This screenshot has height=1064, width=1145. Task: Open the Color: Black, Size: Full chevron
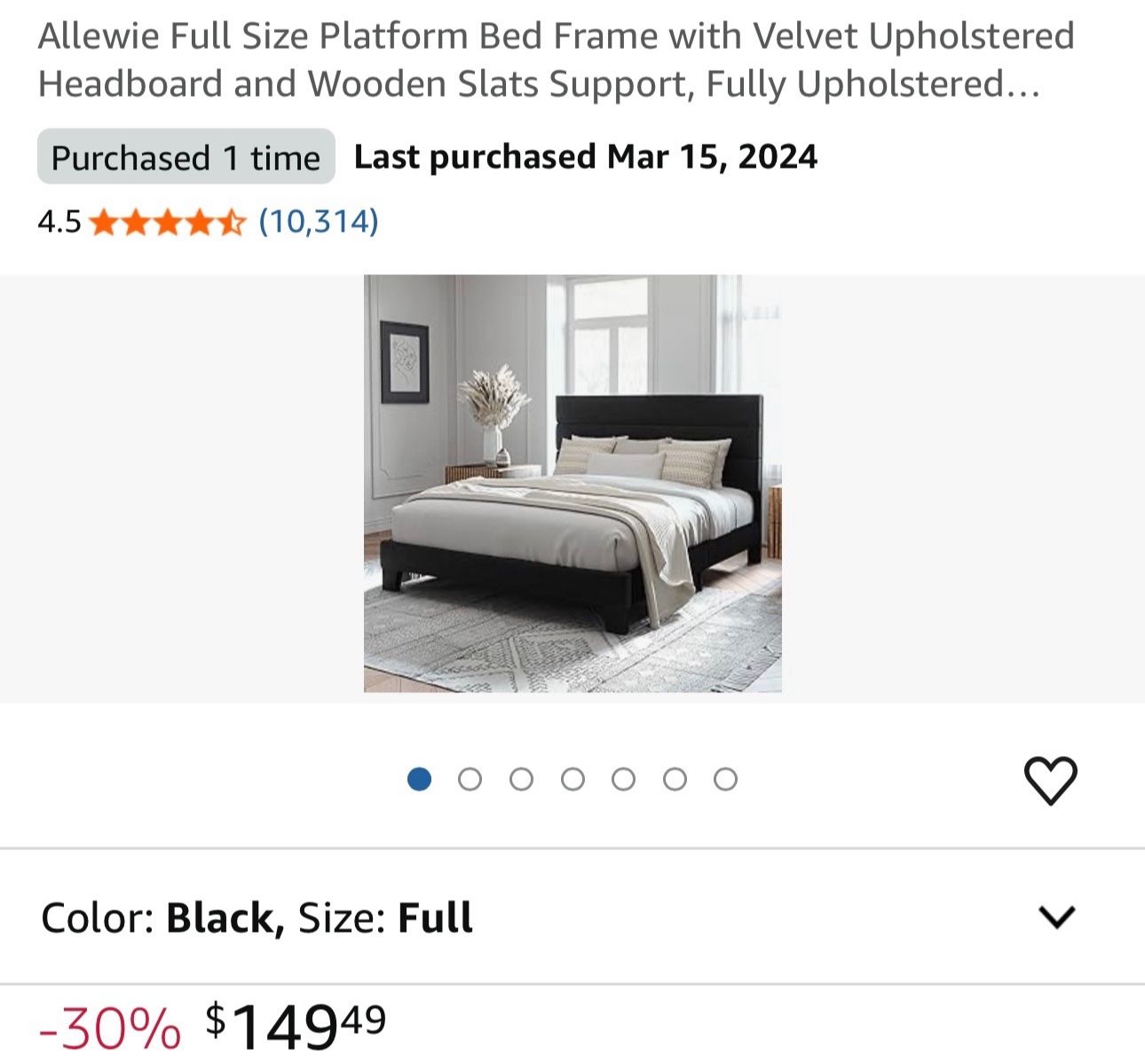(x=1056, y=918)
